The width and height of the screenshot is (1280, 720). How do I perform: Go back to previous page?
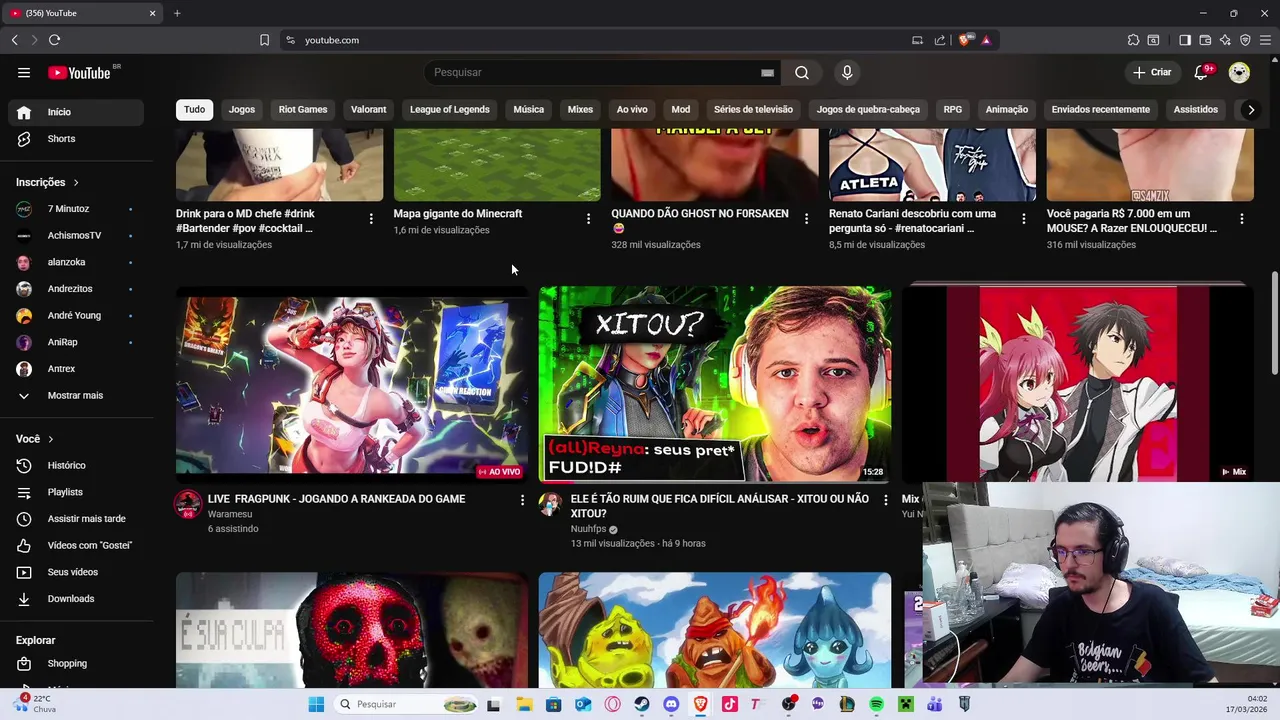(x=14, y=40)
